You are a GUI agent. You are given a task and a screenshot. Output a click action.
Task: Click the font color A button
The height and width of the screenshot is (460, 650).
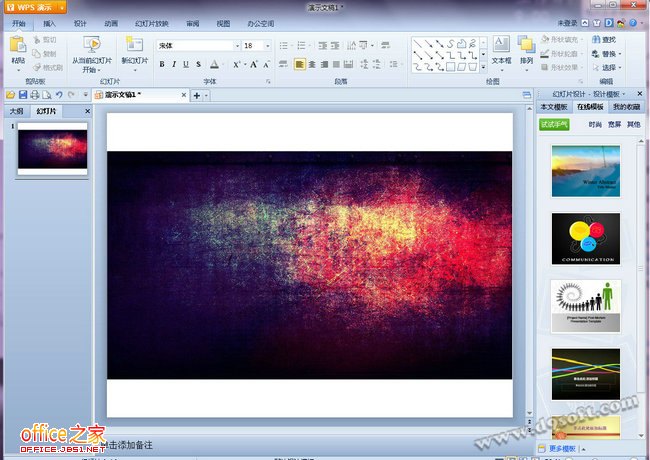click(214, 64)
